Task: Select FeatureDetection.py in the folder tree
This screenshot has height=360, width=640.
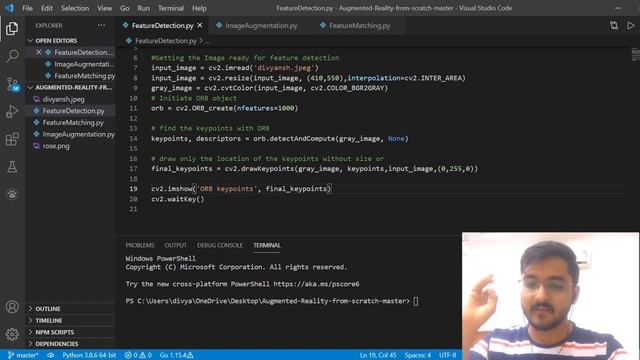Action: click(70, 111)
